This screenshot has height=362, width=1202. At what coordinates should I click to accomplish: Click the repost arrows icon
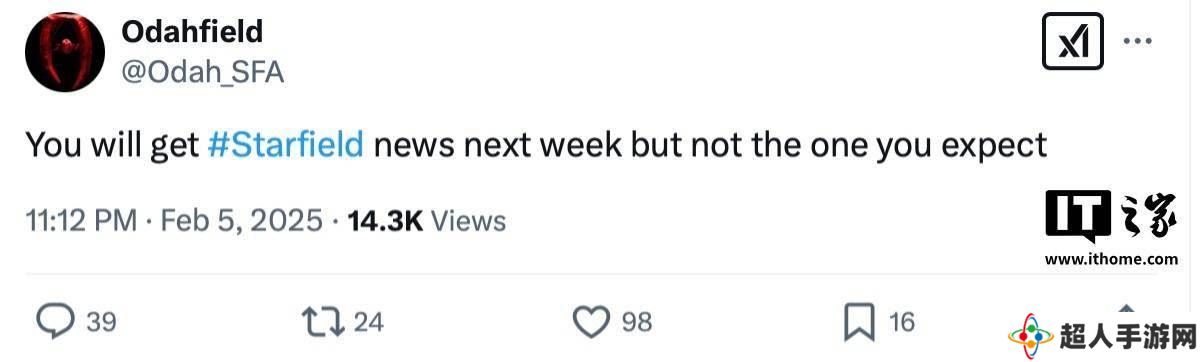point(323,321)
